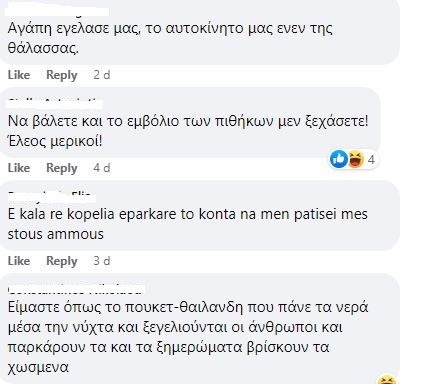Open the author name above the εμβόλιο comment
Screen dimensions: 422x384
click(55, 104)
